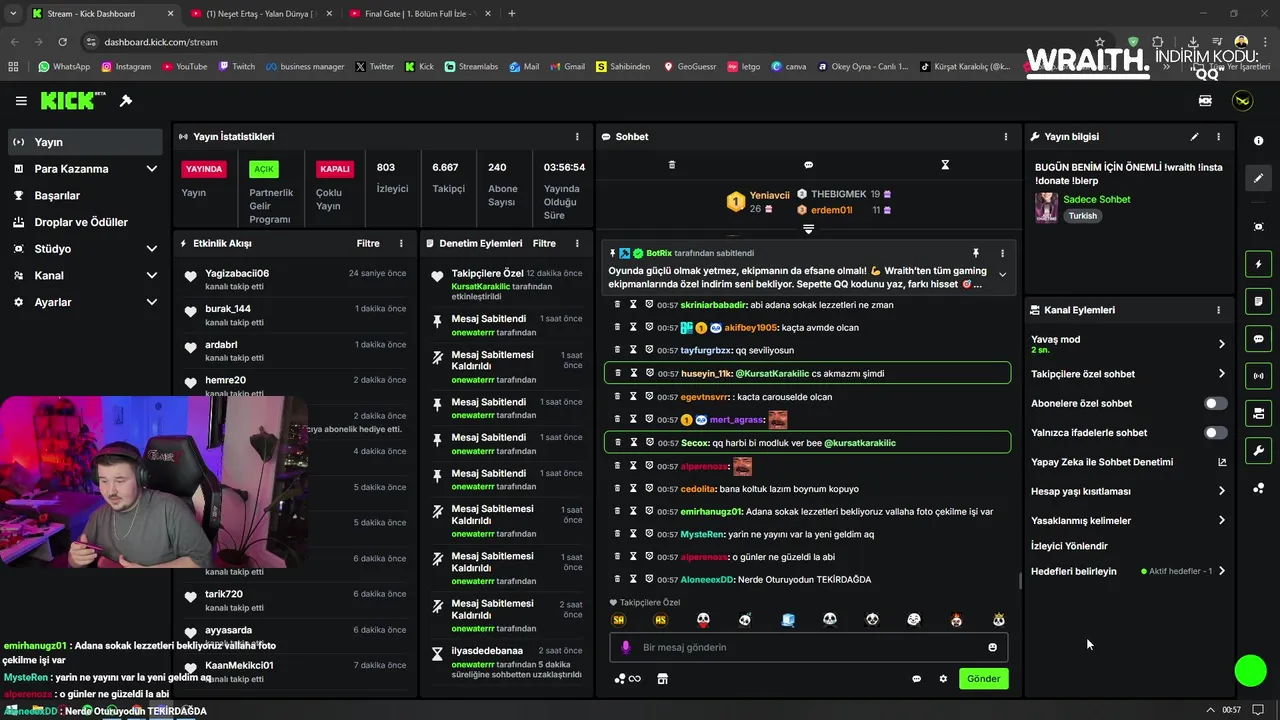
Task: Open Kanal Eylemleri three-dot menu
Action: pos(1218,310)
